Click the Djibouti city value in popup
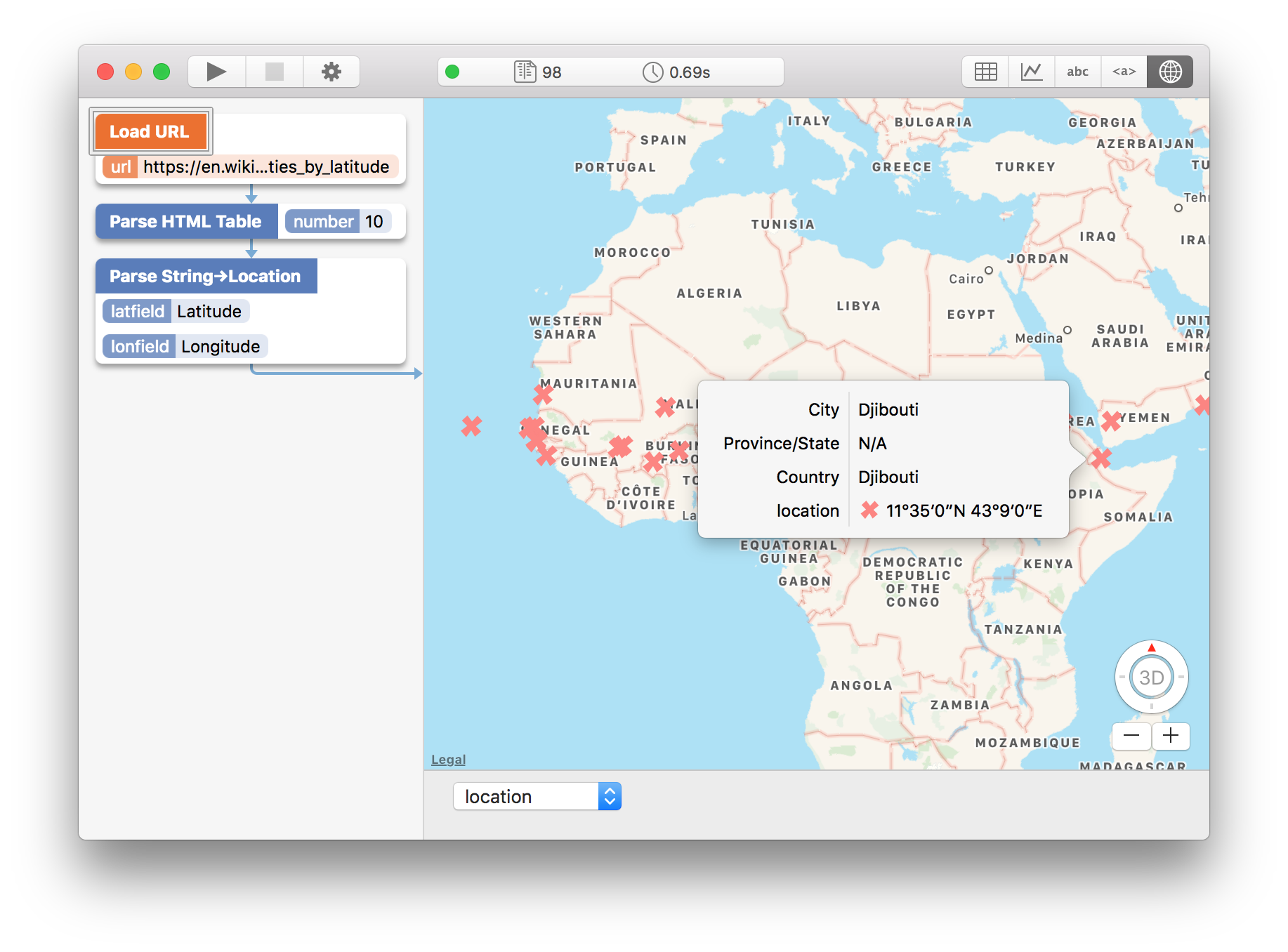This screenshot has height=952, width=1288. tap(888, 409)
